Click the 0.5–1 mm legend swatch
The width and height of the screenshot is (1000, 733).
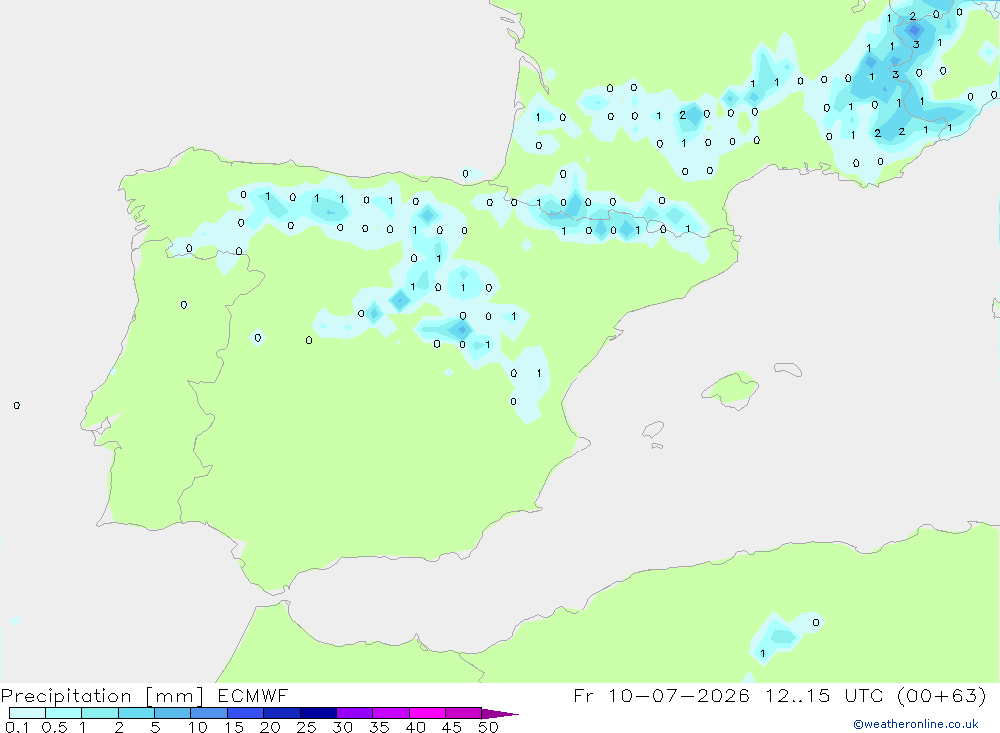pyautogui.click(x=64, y=713)
